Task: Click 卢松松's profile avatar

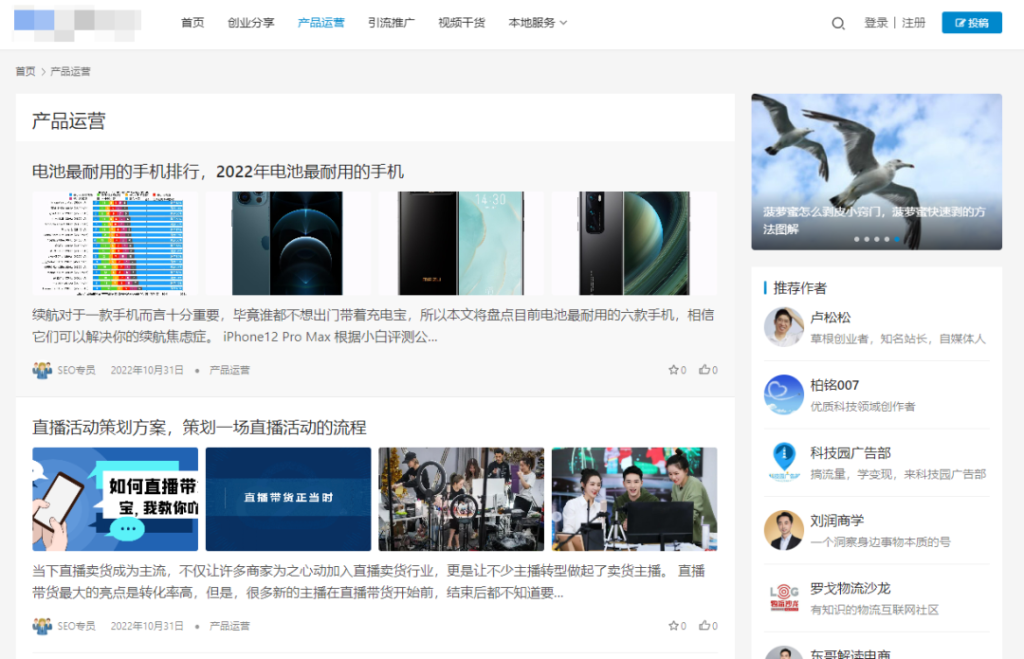Action: tap(784, 325)
